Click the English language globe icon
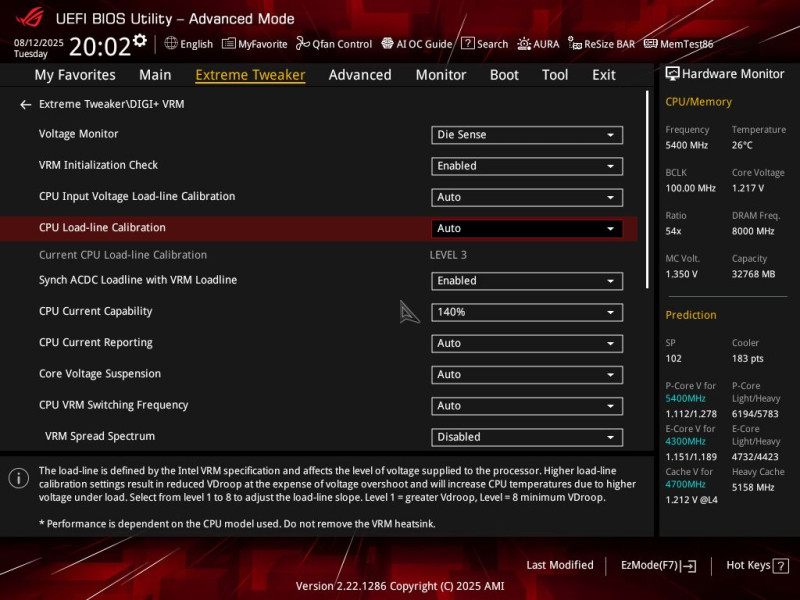800x600 pixels. [171, 43]
